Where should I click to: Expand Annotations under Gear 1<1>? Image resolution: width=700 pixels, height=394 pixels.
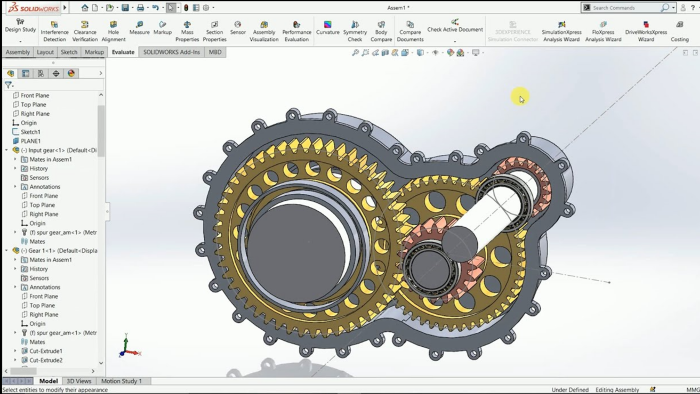(15, 287)
